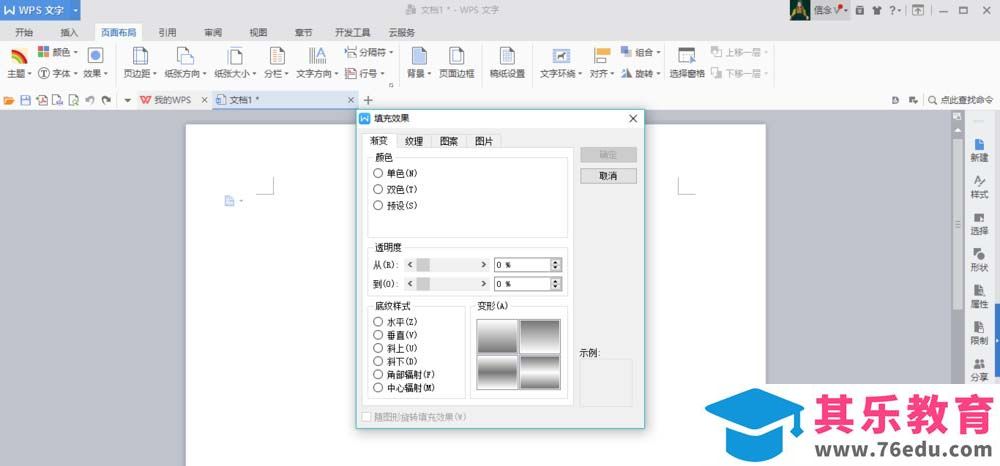Click the save disk icon

click(x=26, y=100)
